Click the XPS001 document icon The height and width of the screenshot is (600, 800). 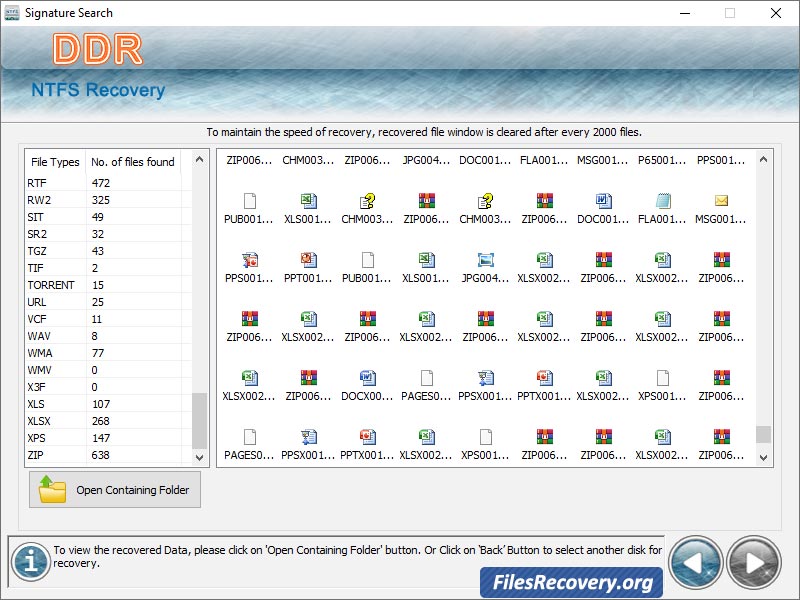pyautogui.click(x=662, y=380)
